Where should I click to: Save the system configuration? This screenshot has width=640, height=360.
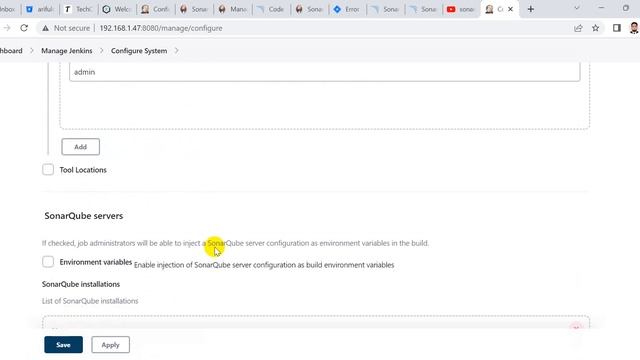63,345
